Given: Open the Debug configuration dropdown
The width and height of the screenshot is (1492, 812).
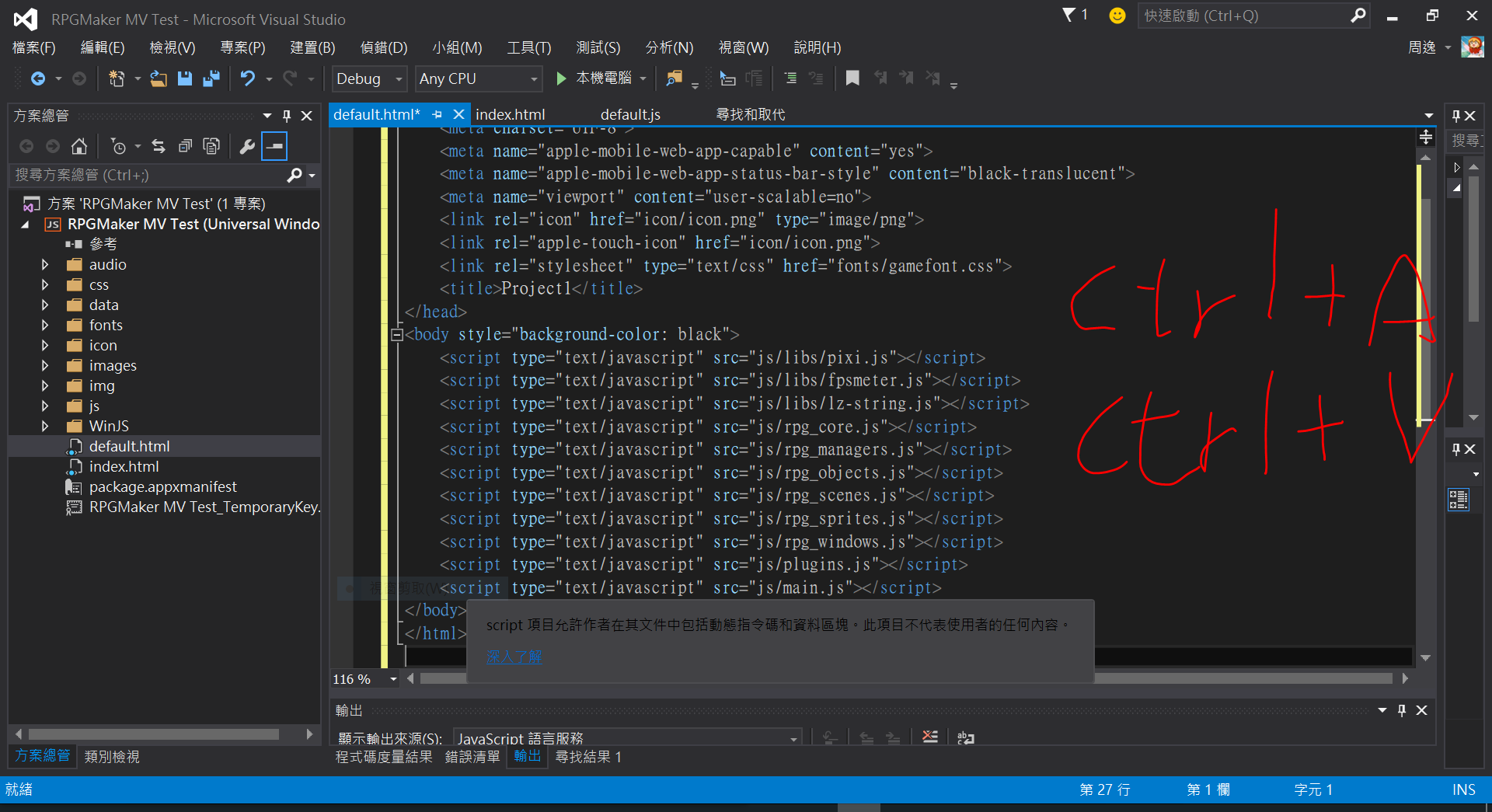Looking at the screenshot, I should (x=369, y=78).
